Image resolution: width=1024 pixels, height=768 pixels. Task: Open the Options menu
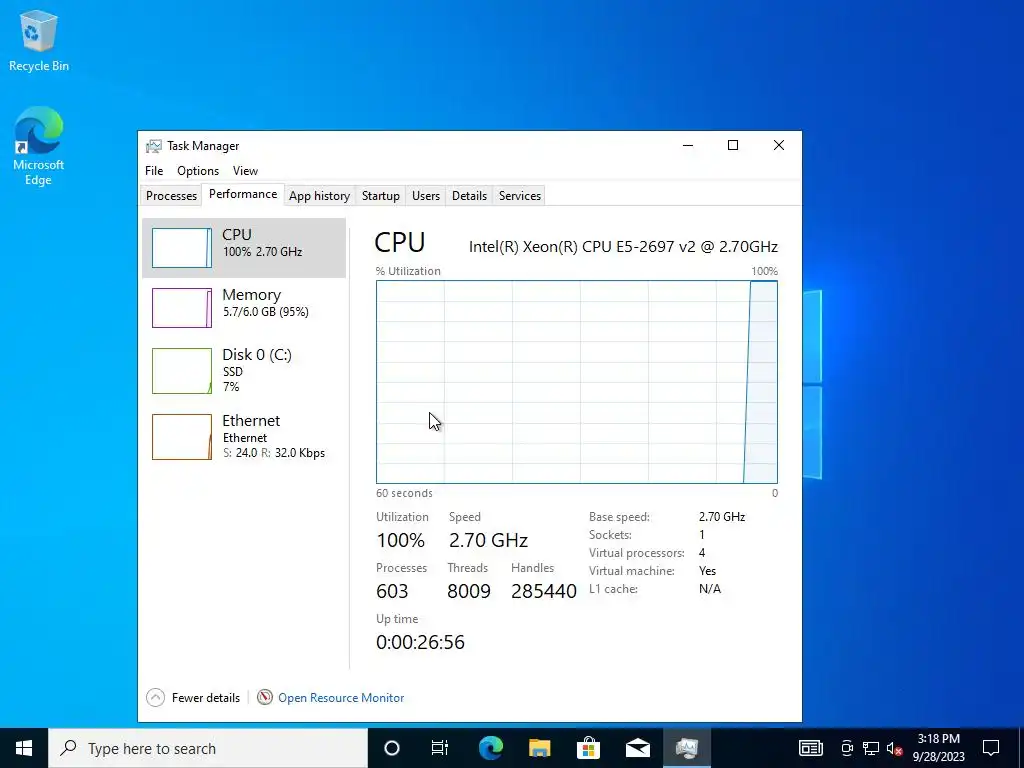[x=198, y=170]
